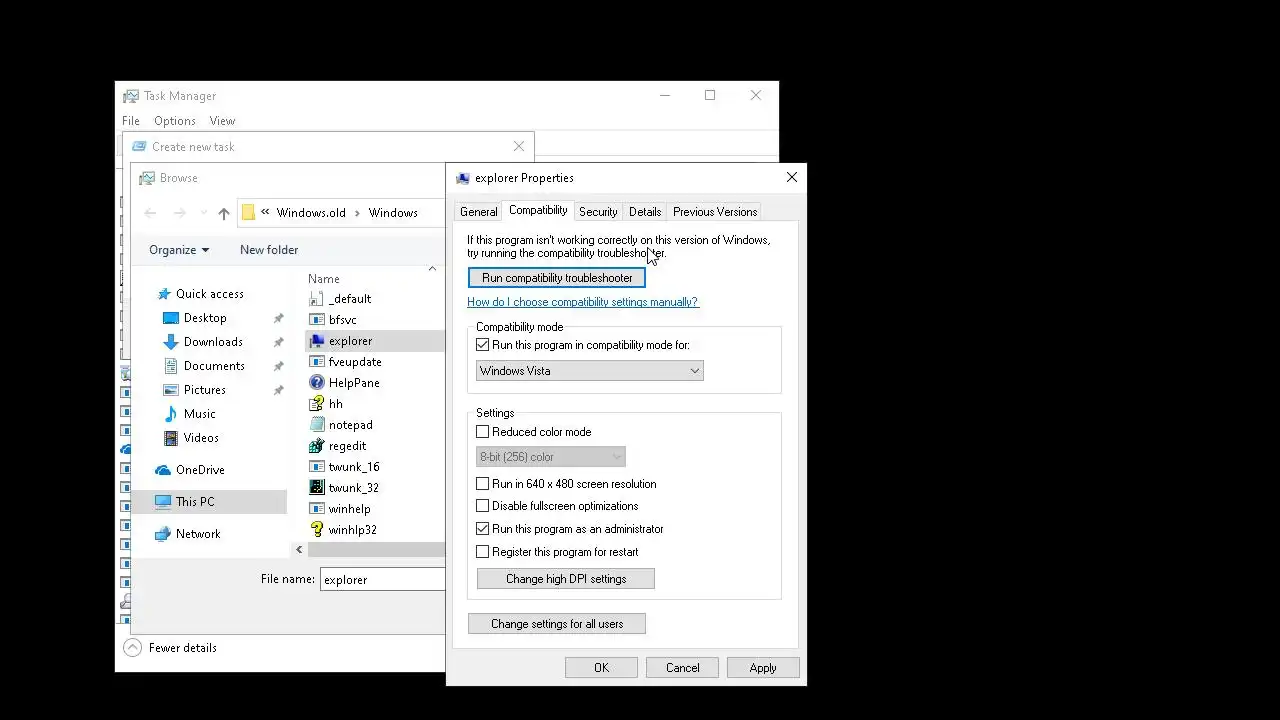Select the Windows.old breadcrumb segment
The height and width of the screenshot is (720, 1280).
point(311,213)
